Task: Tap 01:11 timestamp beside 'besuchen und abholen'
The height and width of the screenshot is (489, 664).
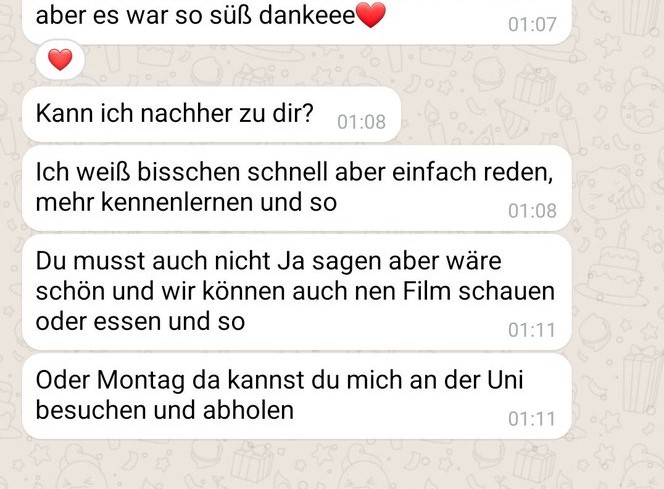Action: click(531, 419)
